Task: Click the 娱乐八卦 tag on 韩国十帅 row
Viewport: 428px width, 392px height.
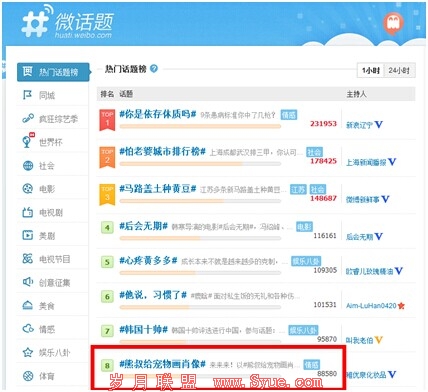Action: pos(303,330)
